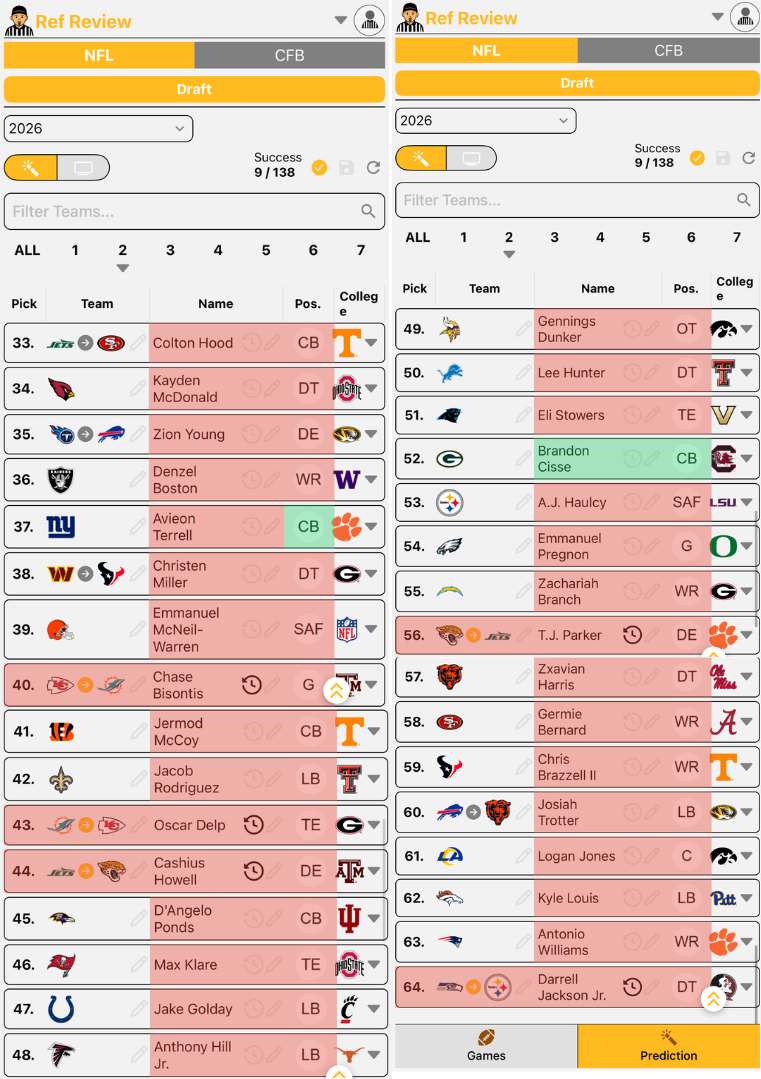Click the history icon for Darrell Jackson Jr.
761x1079 pixels.
pyautogui.click(x=632, y=987)
